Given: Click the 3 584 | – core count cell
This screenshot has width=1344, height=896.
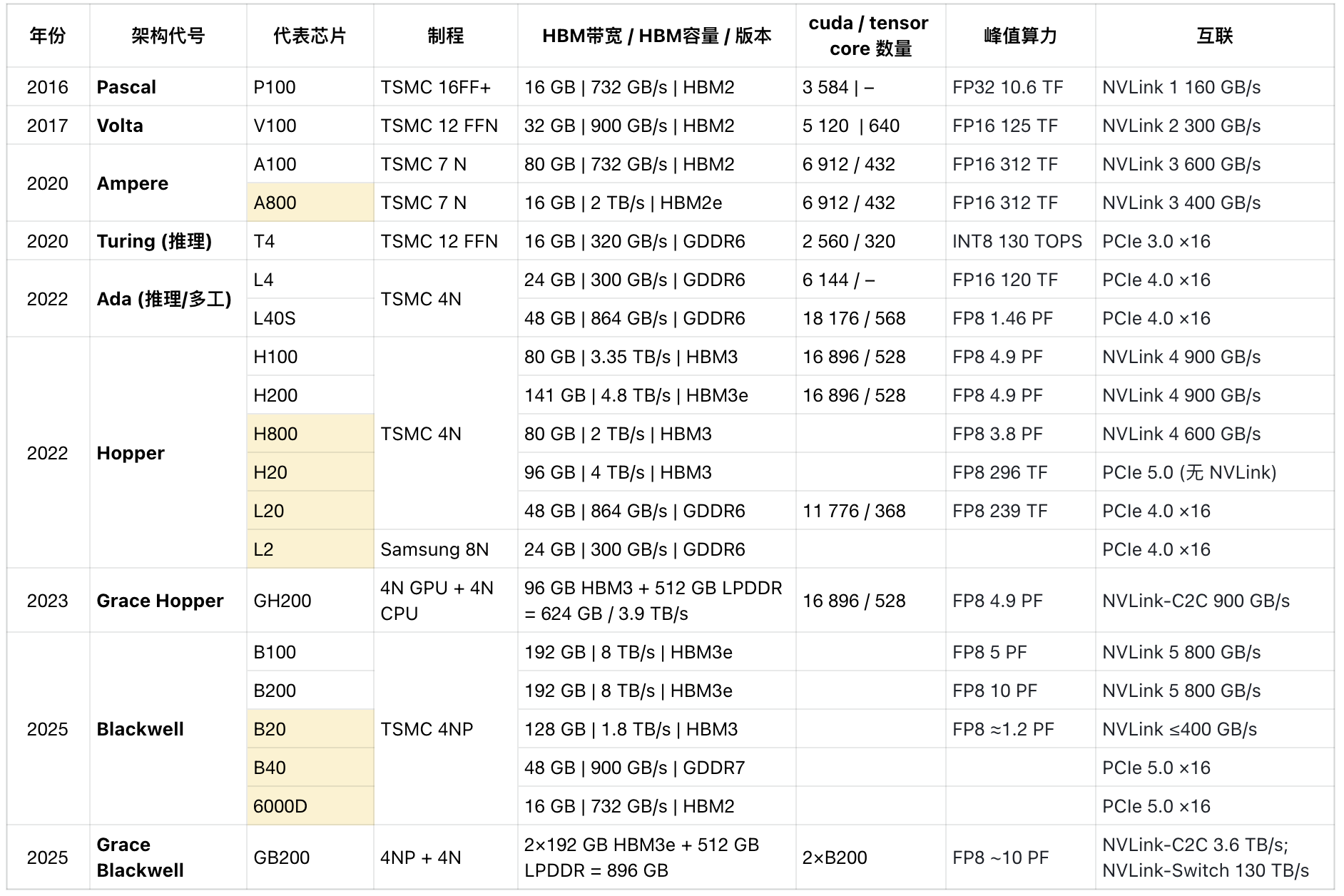Looking at the screenshot, I should click(871, 87).
